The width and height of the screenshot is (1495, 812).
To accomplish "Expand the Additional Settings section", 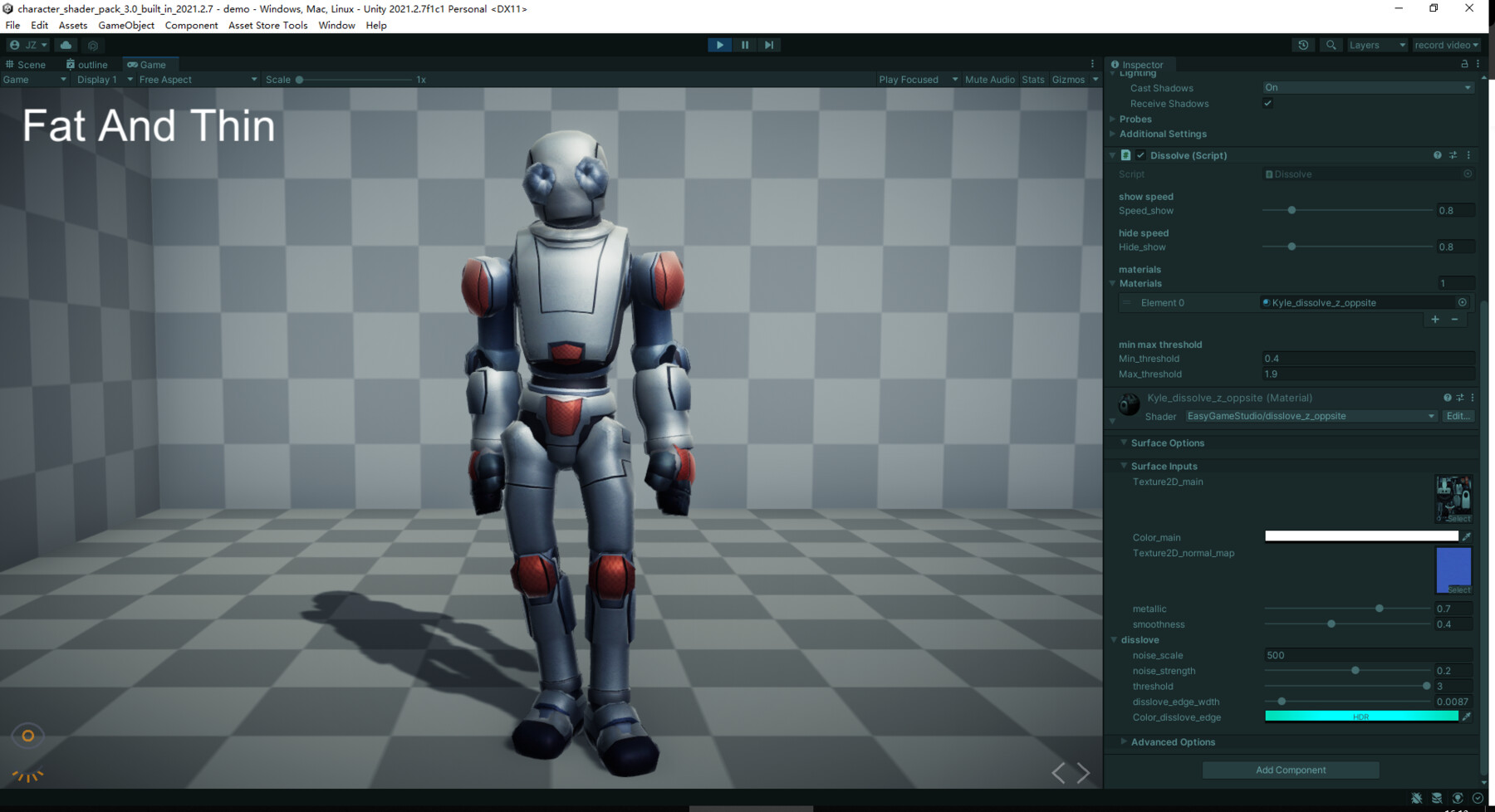I will click(x=1163, y=134).
